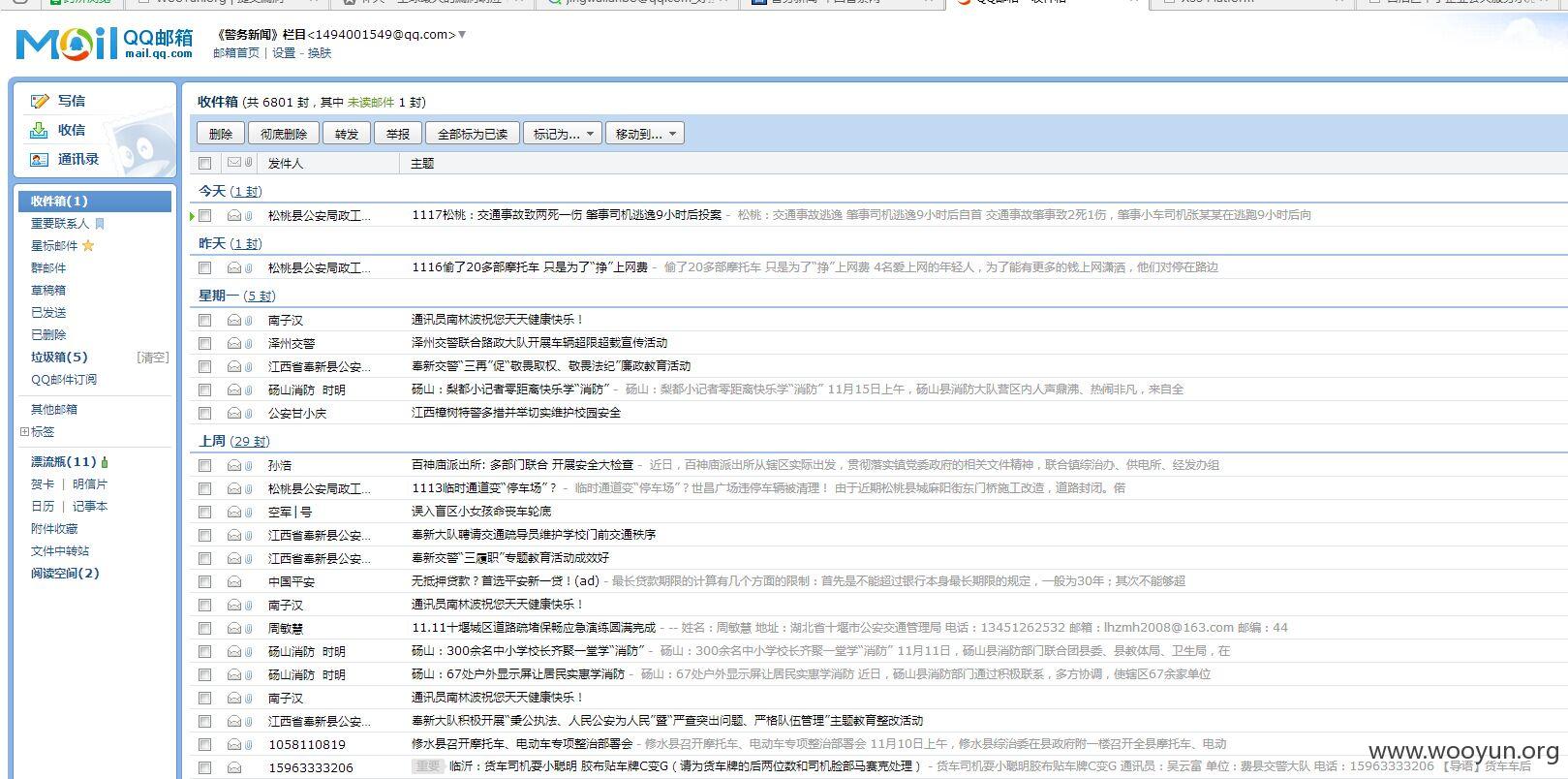The width and height of the screenshot is (1568, 779).
Task: Open the compose mail (写信) icon
Action: [40, 101]
